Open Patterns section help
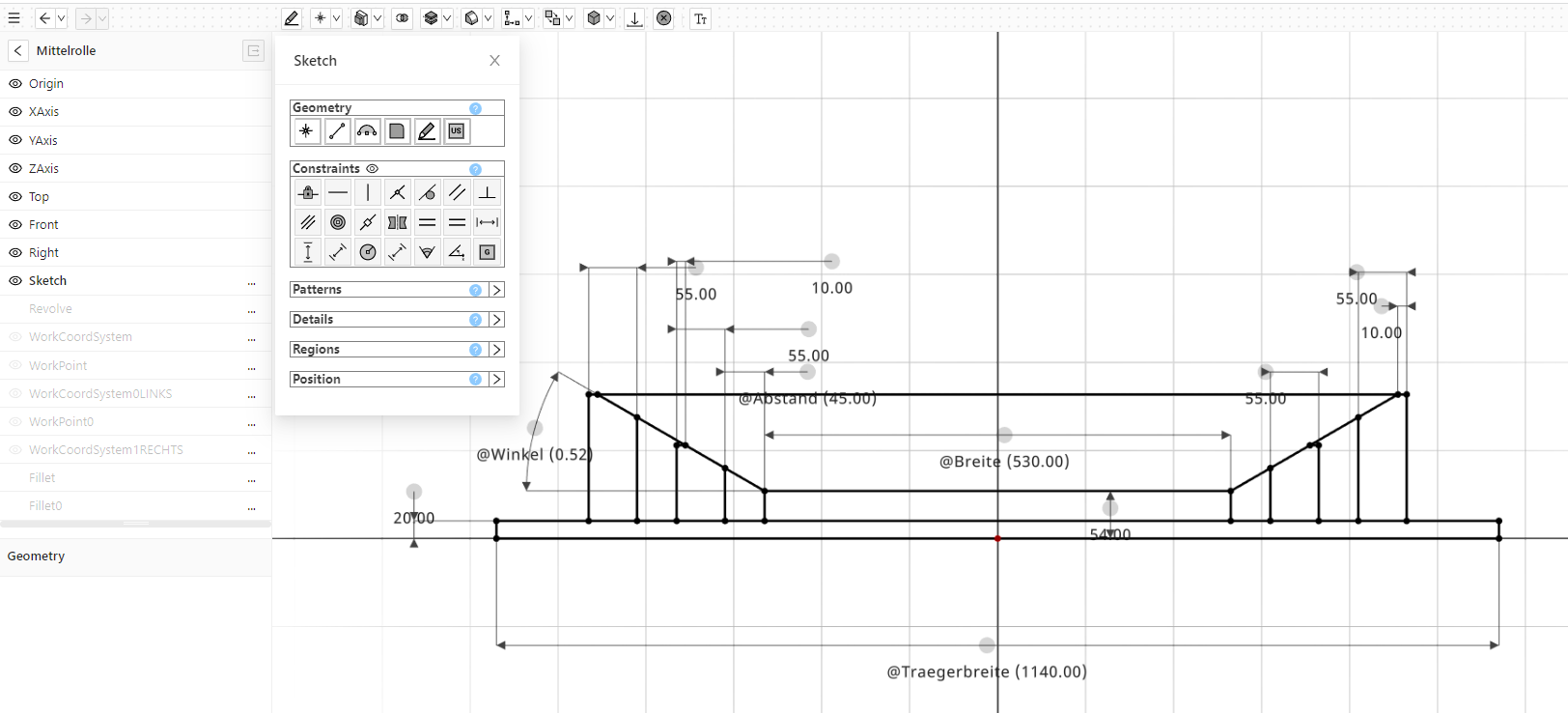Image resolution: width=1568 pixels, height=713 pixels. click(475, 290)
